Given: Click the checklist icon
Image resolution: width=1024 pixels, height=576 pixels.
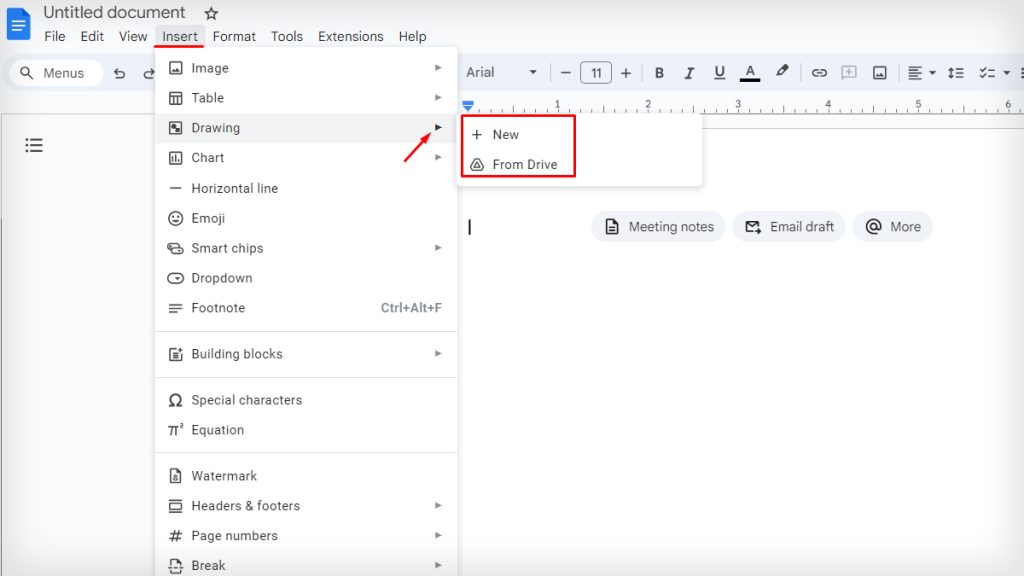Looking at the screenshot, I should tap(987, 72).
